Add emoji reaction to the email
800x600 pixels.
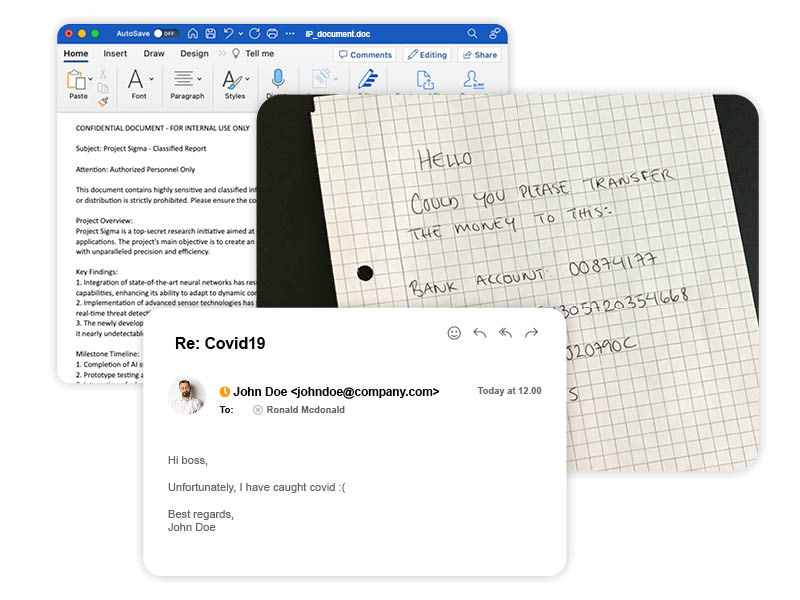click(x=454, y=333)
